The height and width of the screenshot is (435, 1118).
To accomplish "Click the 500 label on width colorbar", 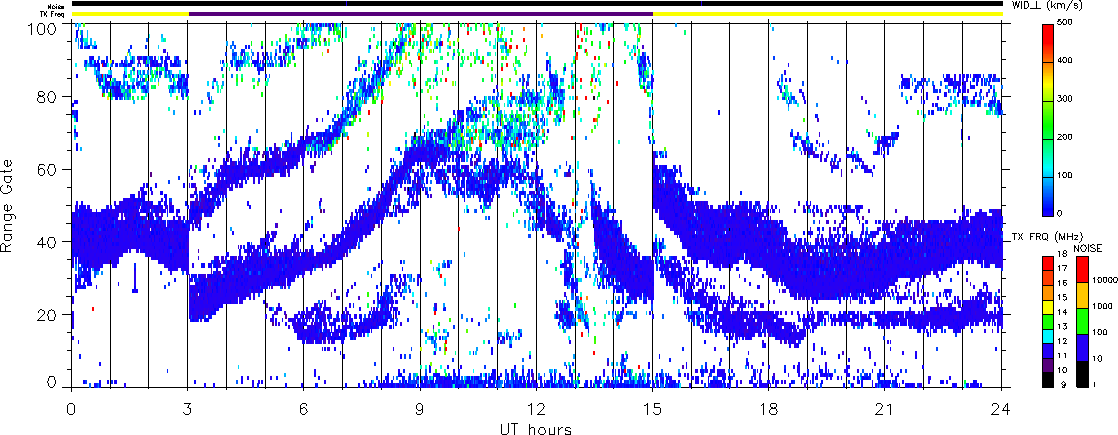I will pyautogui.click(x=1066, y=24).
